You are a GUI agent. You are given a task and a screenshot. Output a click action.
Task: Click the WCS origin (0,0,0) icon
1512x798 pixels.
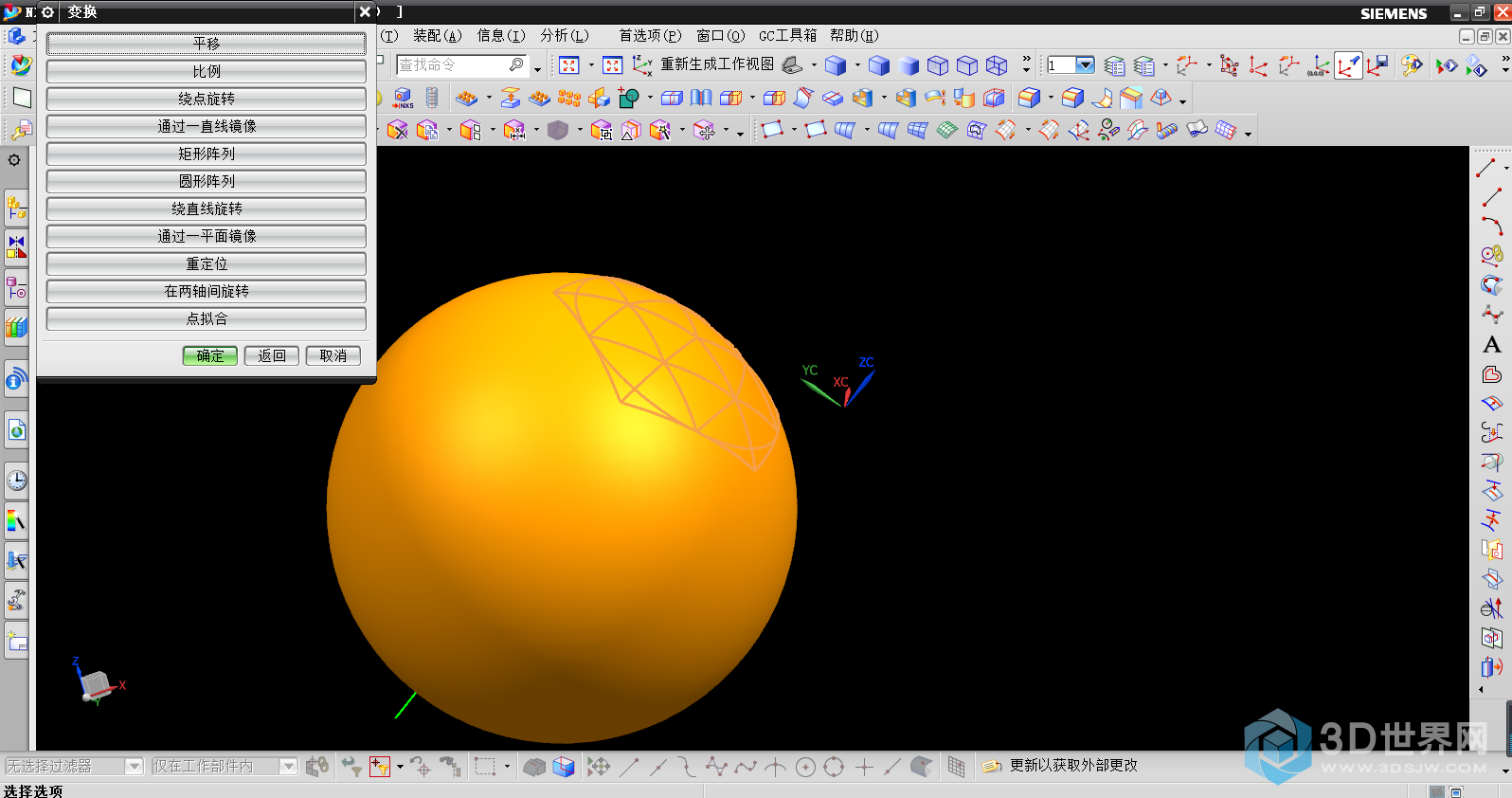pos(1318,65)
